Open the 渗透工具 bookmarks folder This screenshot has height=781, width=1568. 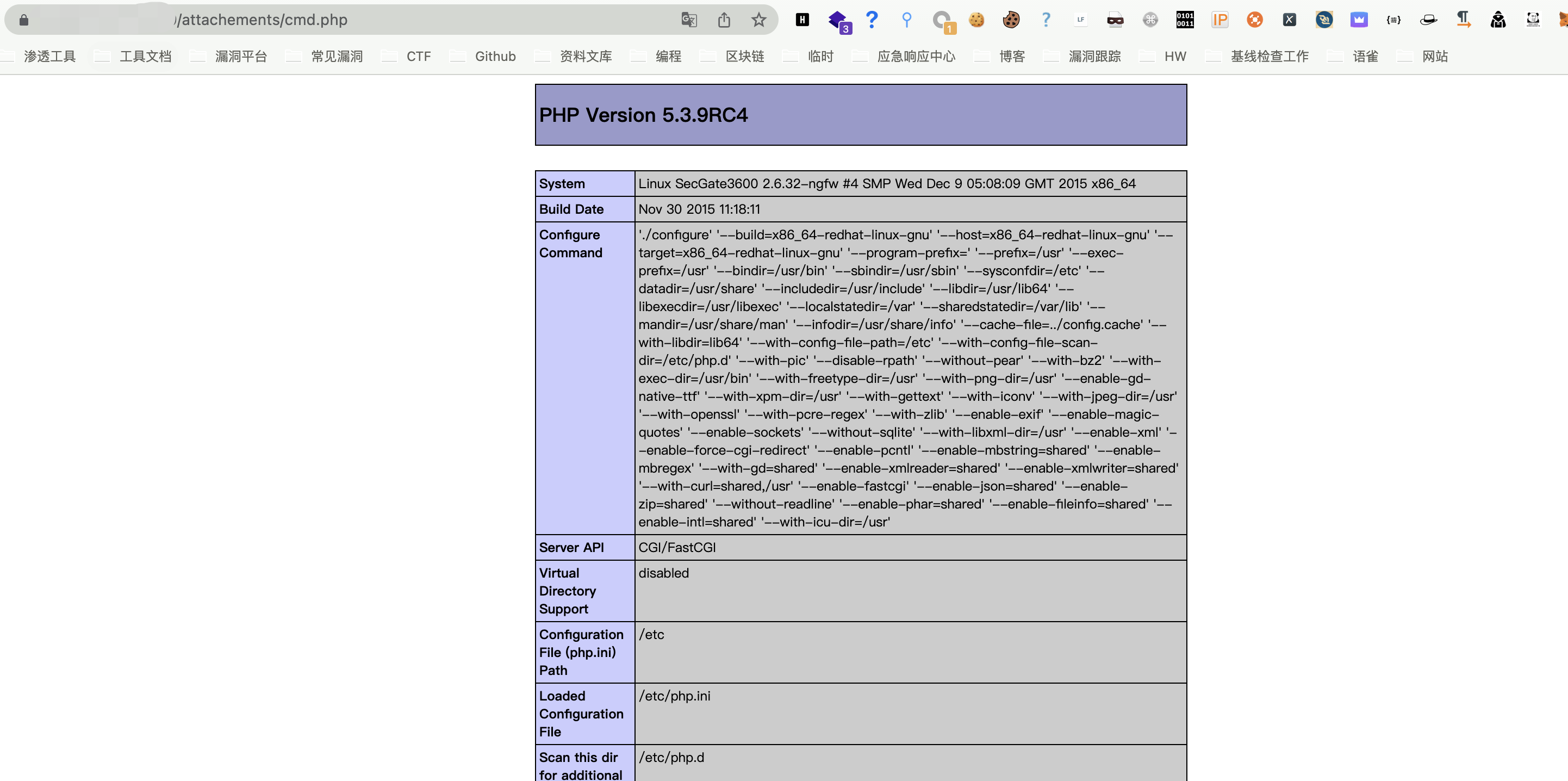coord(49,57)
